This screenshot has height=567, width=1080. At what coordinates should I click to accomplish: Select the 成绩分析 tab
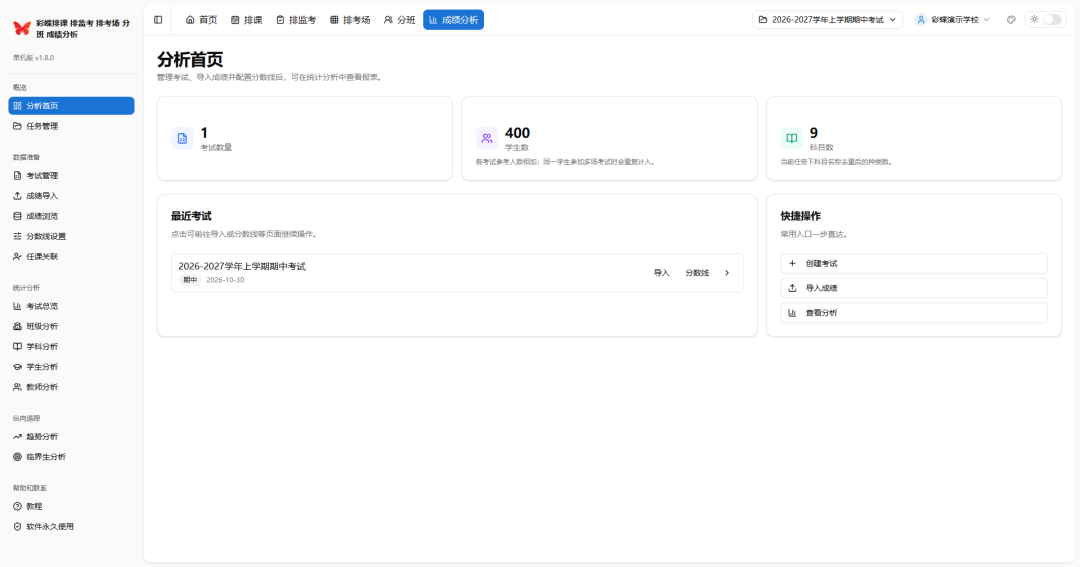(x=453, y=20)
